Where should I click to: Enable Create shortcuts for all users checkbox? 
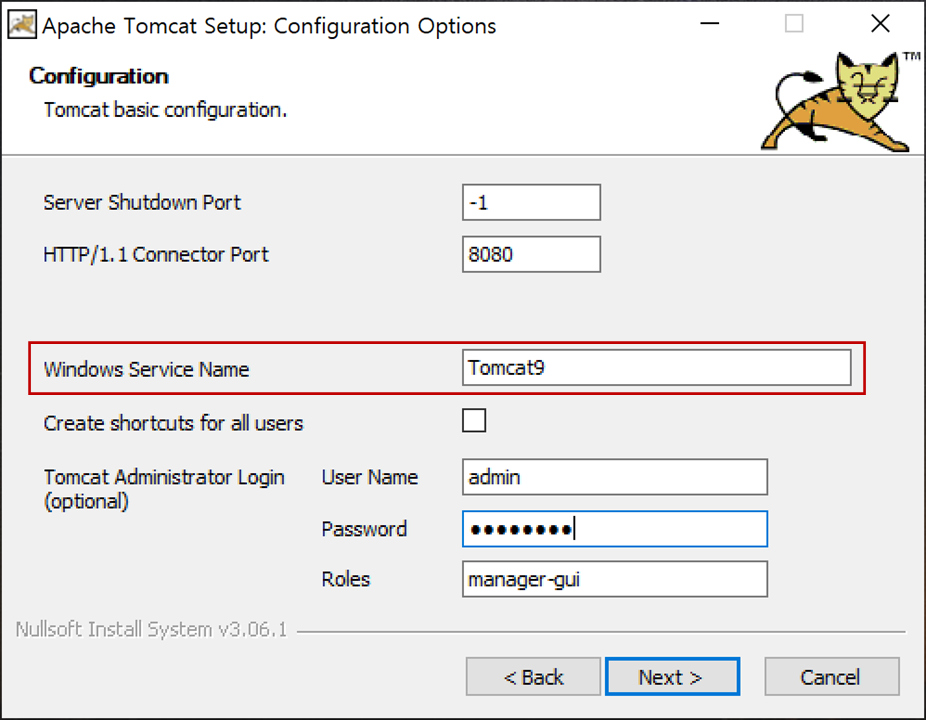click(x=474, y=421)
